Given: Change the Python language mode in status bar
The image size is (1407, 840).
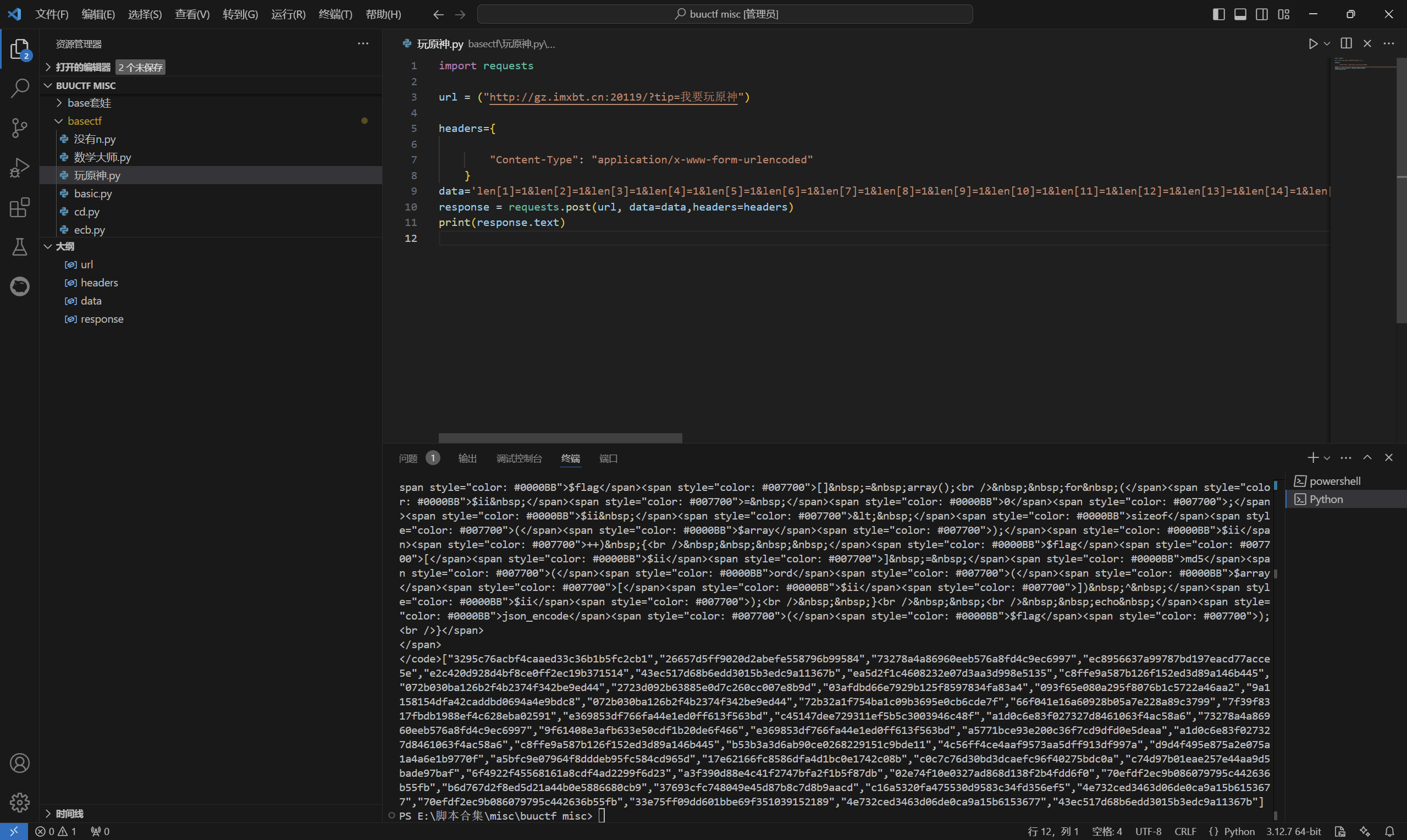Looking at the screenshot, I should coord(1239,832).
